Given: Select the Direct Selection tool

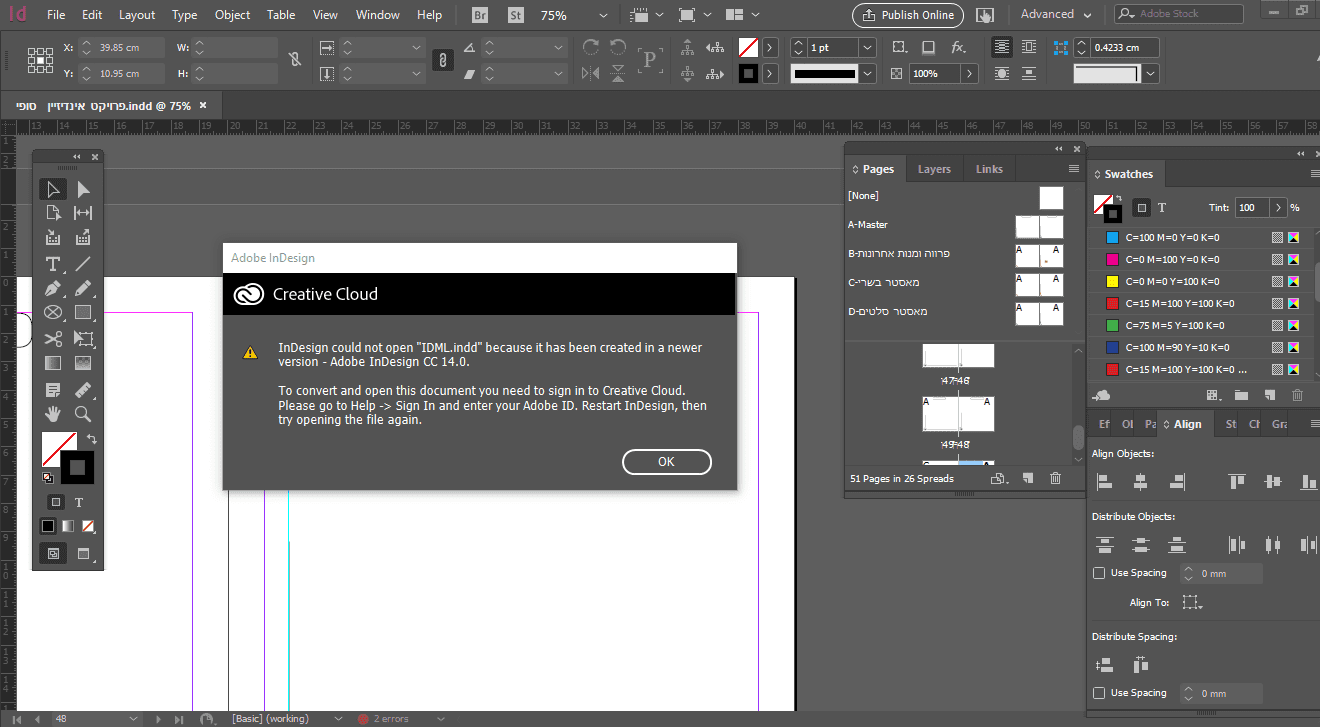Looking at the screenshot, I should pos(83,189).
